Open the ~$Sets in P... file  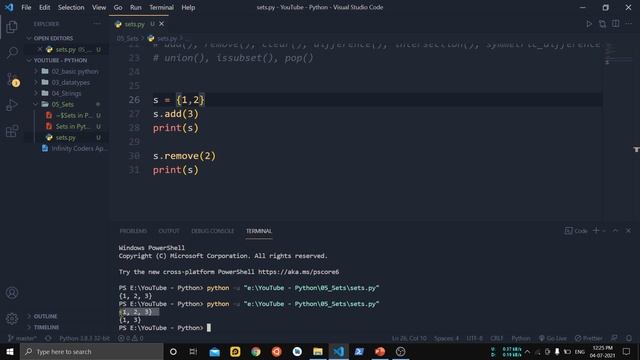pos(73,116)
